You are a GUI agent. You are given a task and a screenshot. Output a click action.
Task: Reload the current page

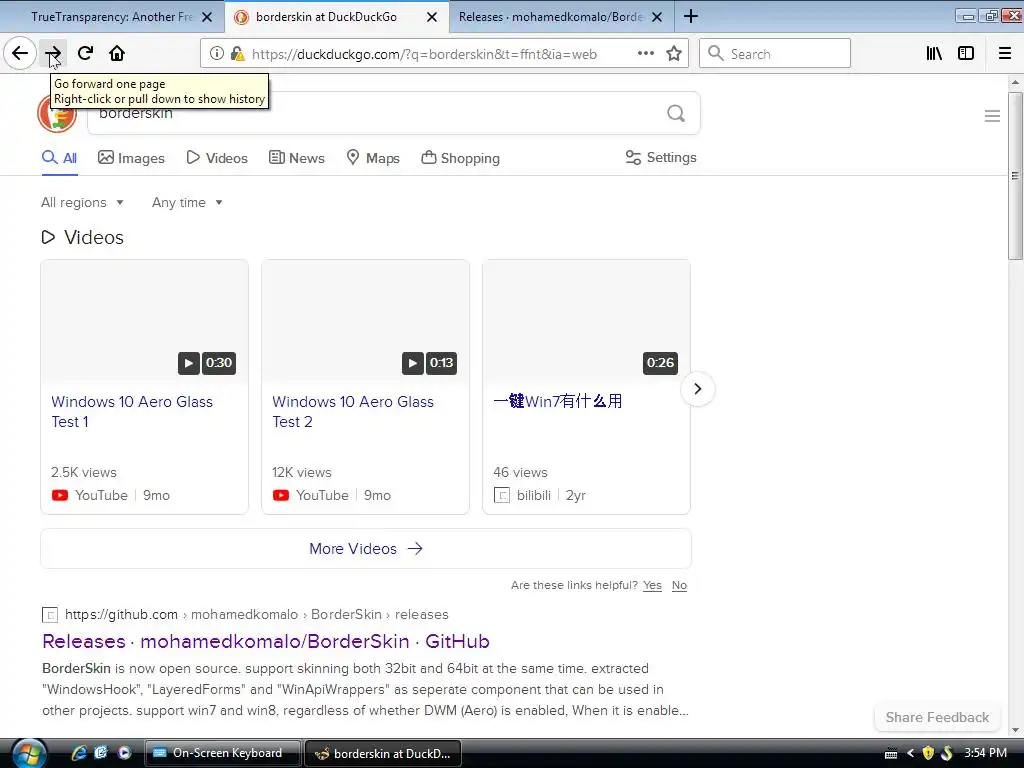click(86, 54)
